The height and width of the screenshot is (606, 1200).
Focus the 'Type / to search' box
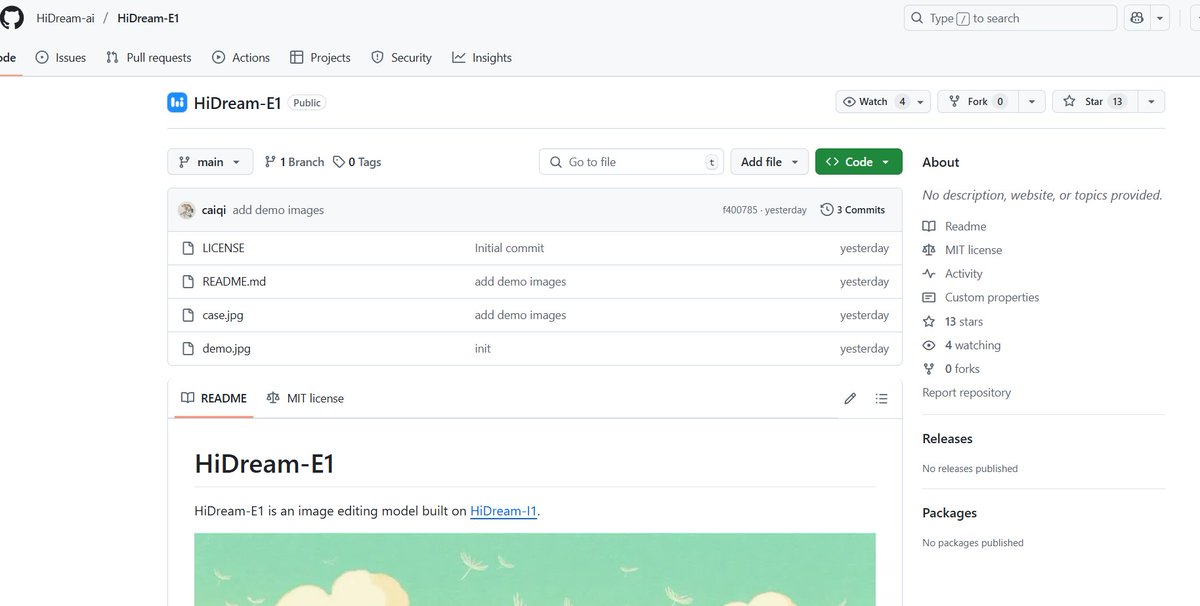(1010, 18)
